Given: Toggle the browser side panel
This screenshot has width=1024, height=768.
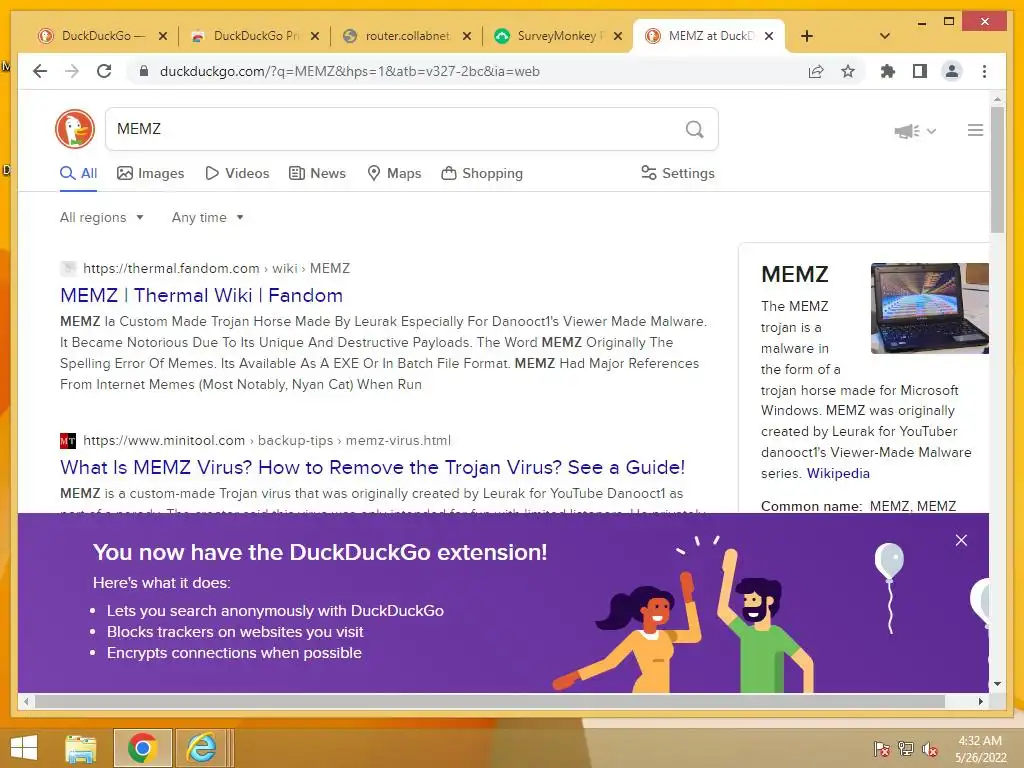Looking at the screenshot, I should [920, 71].
